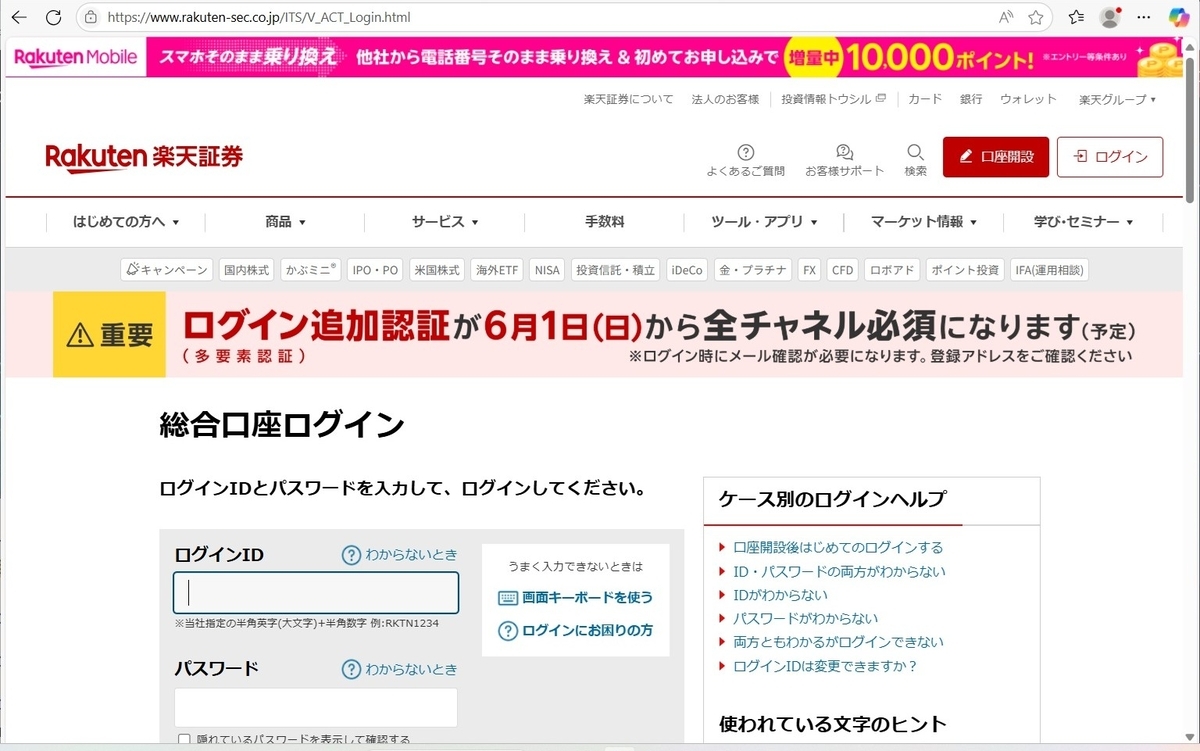Select 金・プラチナ tag
The image size is (1200, 751).
(x=753, y=270)
